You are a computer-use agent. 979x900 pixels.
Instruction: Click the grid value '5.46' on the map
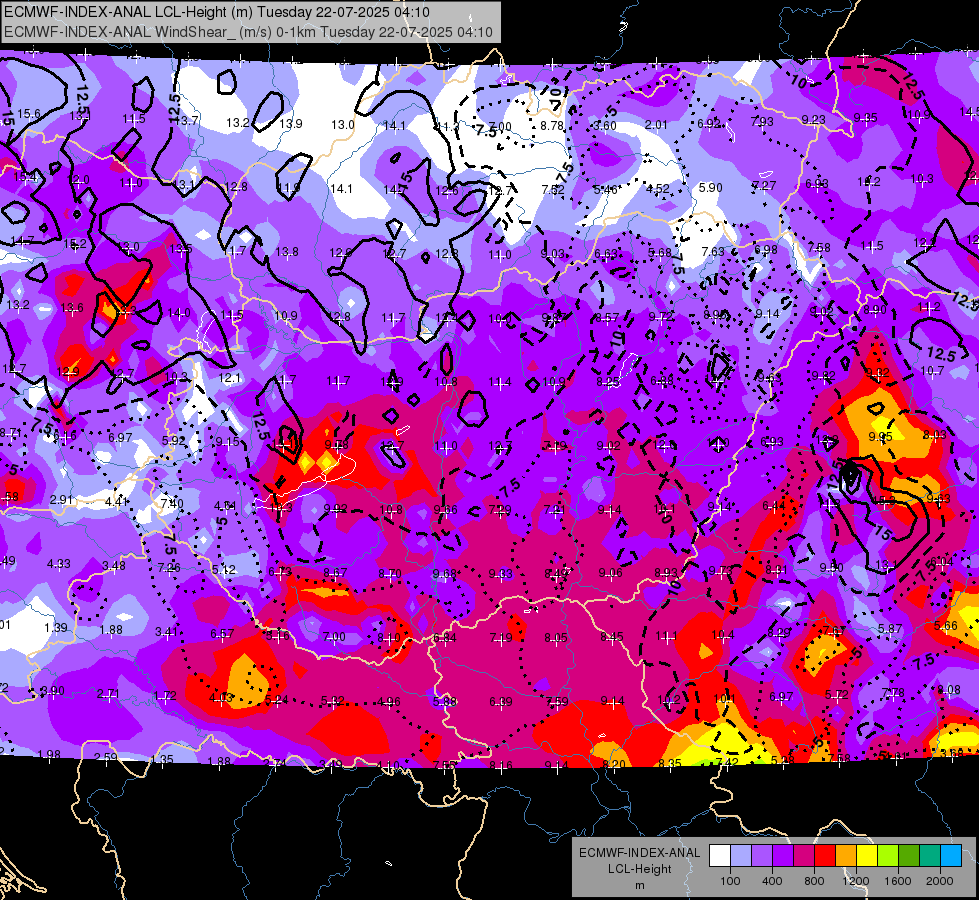point(606,189)
